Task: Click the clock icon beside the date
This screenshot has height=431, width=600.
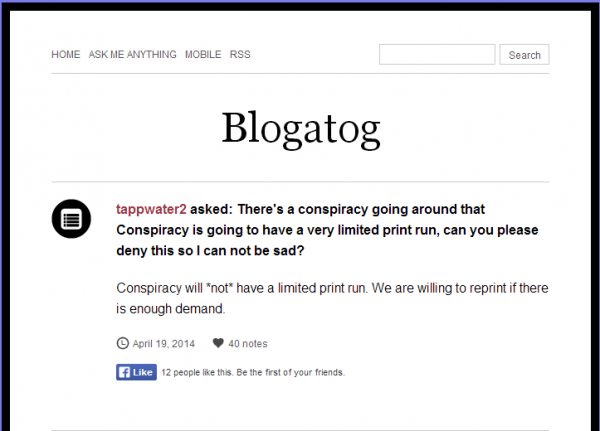Action: tap(122, 343)
